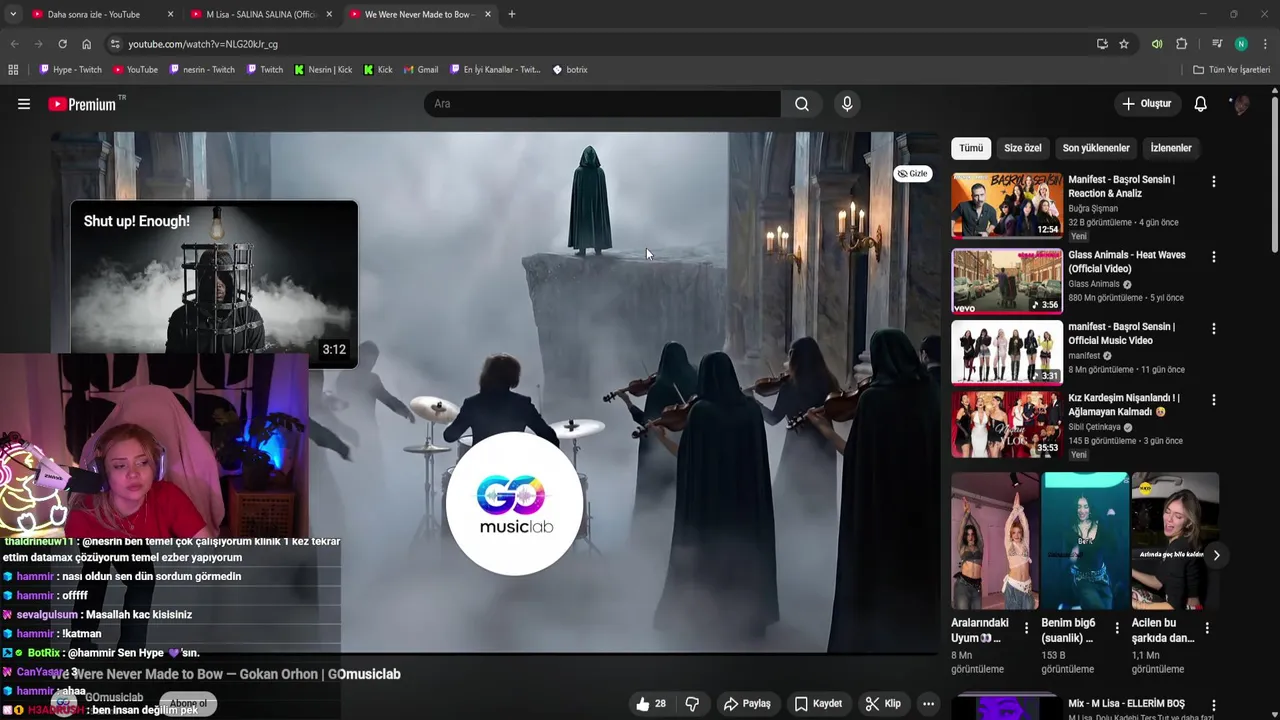Bookmark this page with star icon
Screen dimensions: 1280x720
point(1124,44)
